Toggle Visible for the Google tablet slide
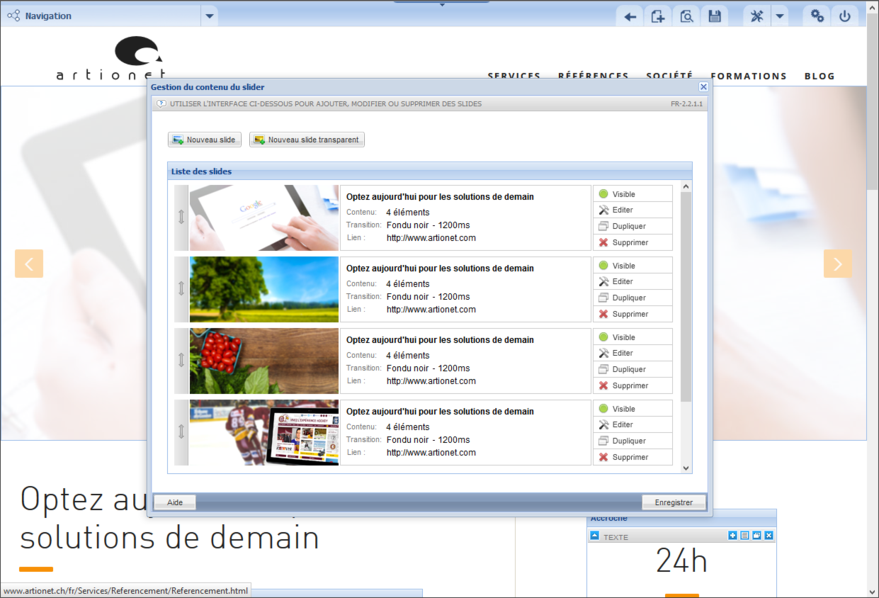 pos(633,194)
